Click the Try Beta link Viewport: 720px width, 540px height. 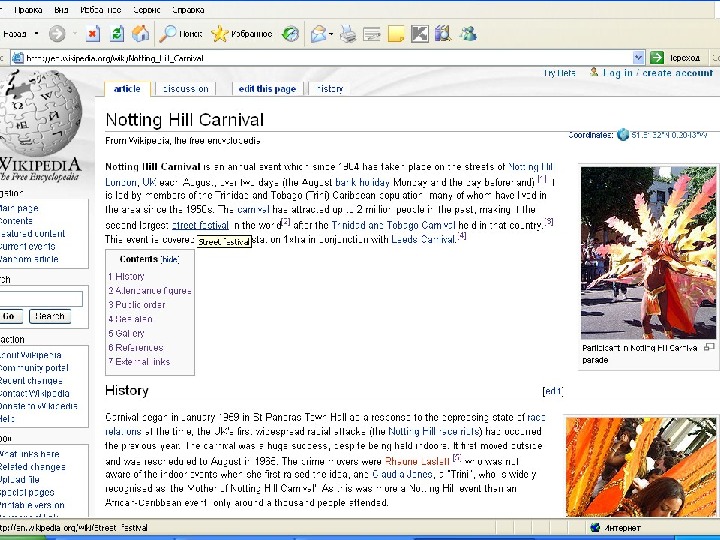pyautogui.click(x=559, y=73)
